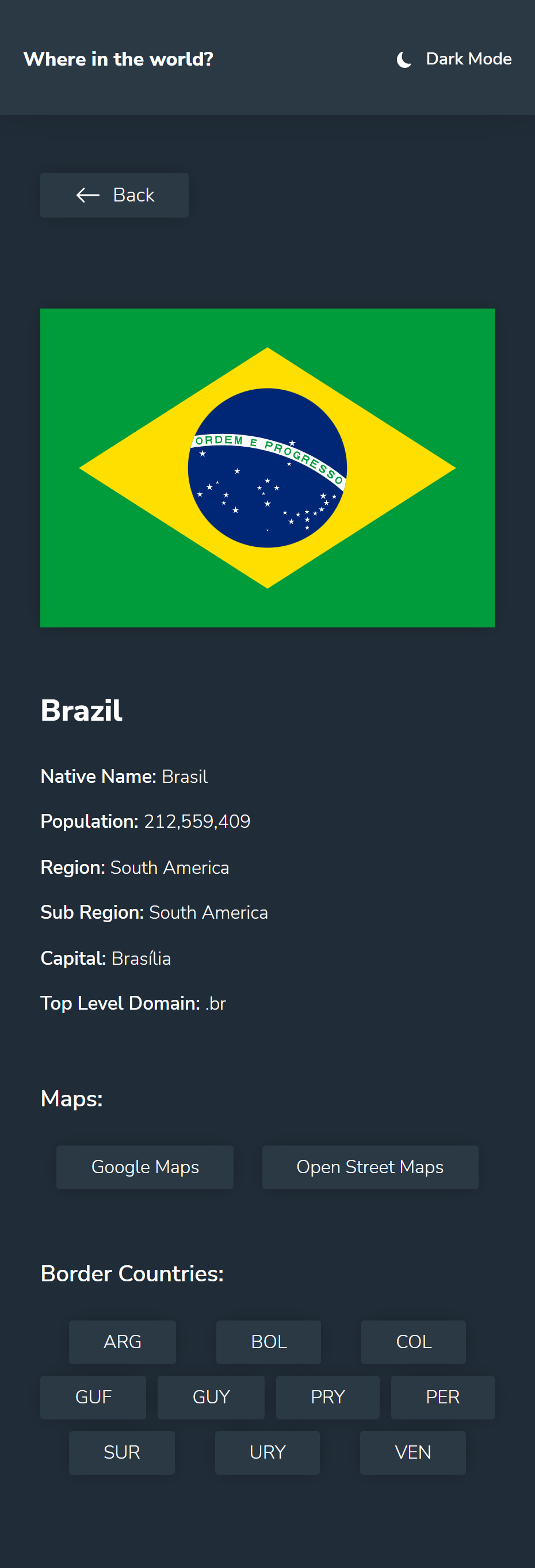Open Google Maps for Brazil

tap(144, 1167)
